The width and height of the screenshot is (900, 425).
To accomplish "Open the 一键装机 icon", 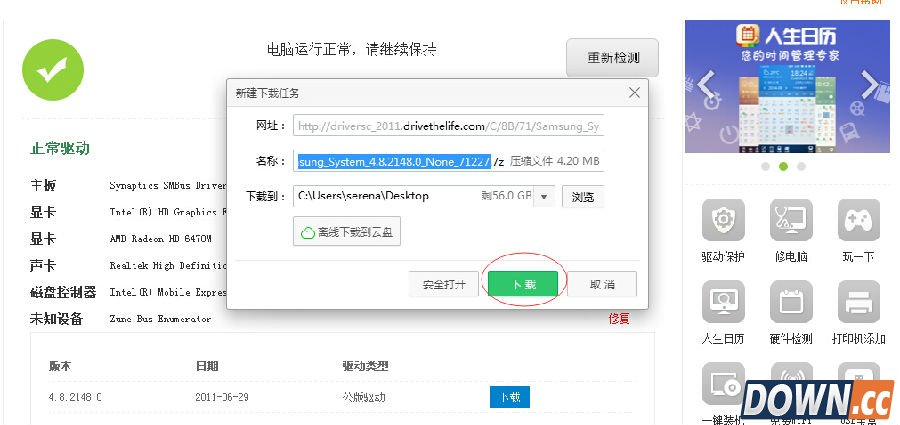I will (723, 382).
